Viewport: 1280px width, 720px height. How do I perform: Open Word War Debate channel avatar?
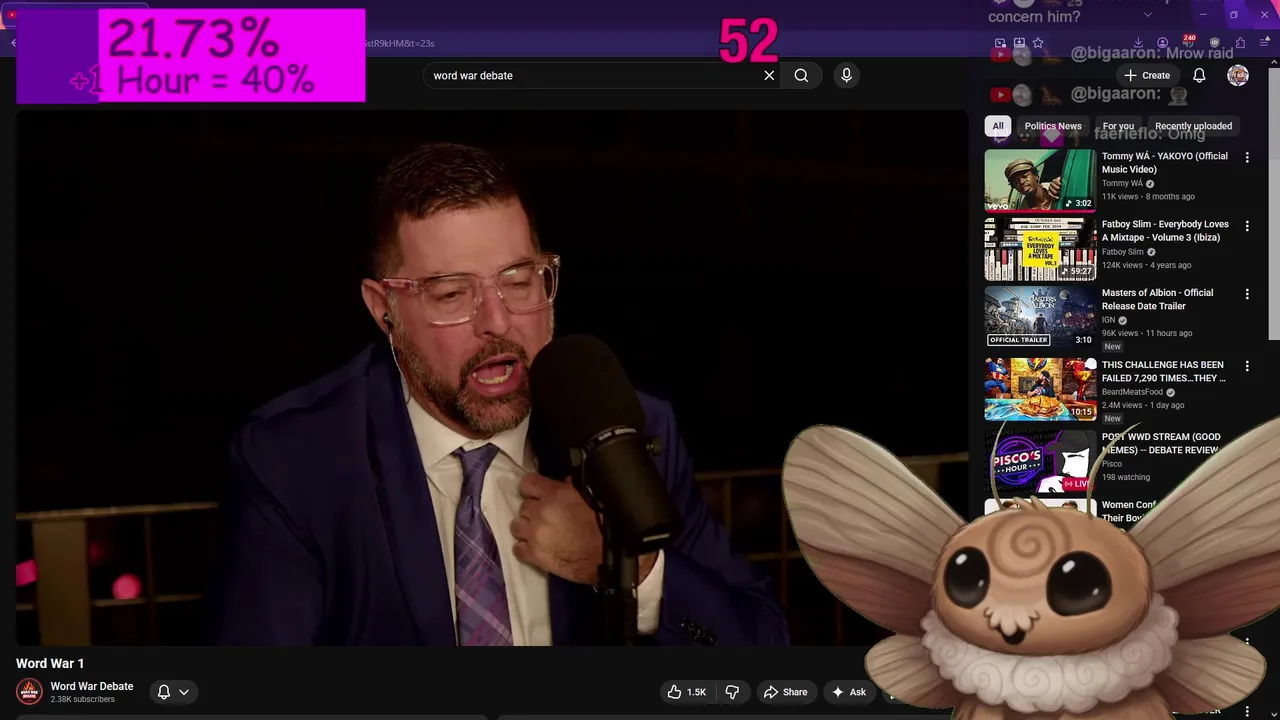point(29,691)
